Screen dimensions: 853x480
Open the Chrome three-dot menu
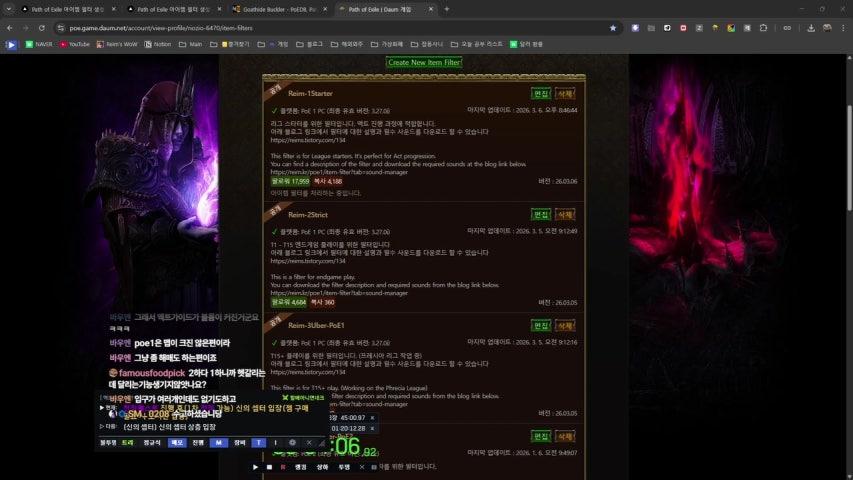click(844, 28)
